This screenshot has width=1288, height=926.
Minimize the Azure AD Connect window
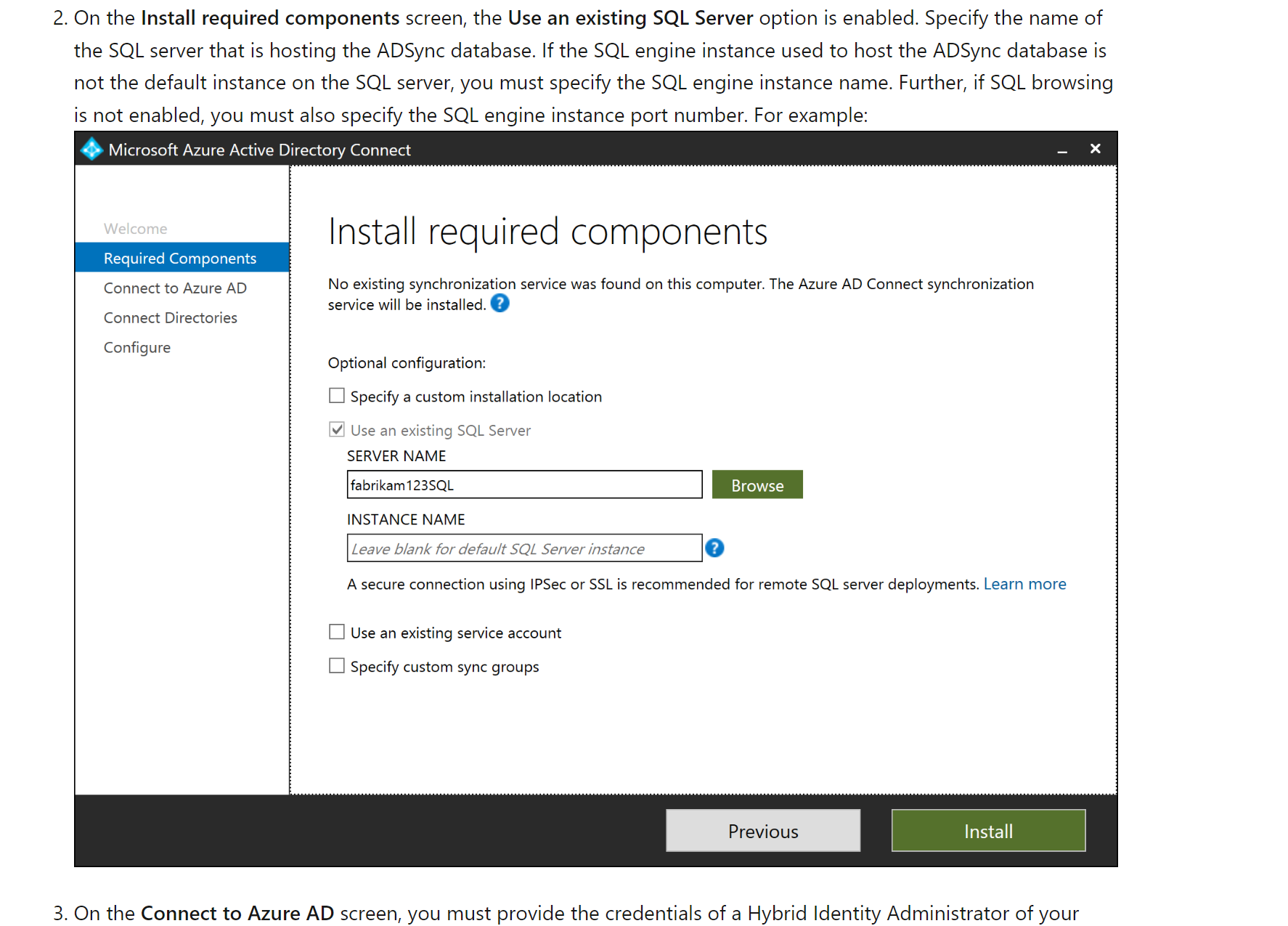coord(1062,150)
